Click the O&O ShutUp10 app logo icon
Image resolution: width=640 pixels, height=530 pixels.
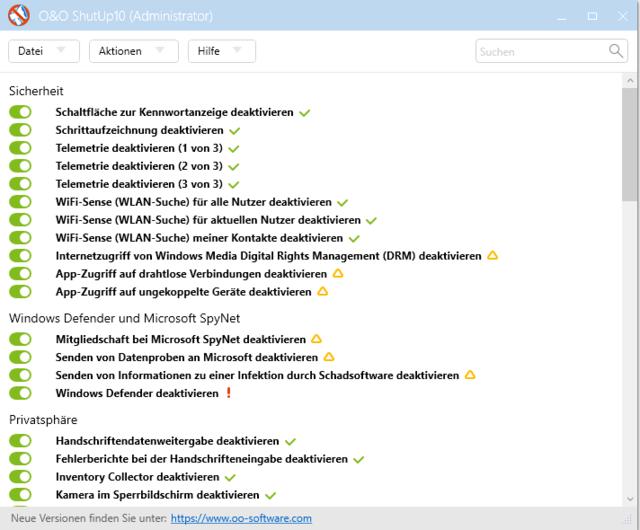tap(18, 15)
